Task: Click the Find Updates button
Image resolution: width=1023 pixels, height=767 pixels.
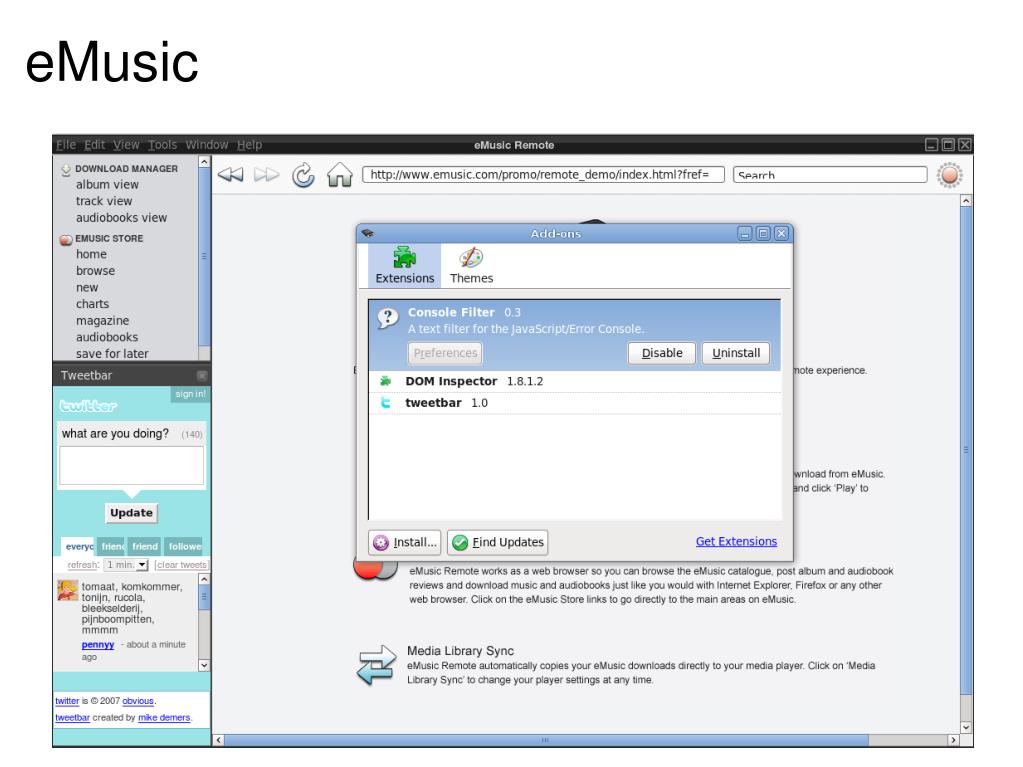Action: tap(498, 542)
